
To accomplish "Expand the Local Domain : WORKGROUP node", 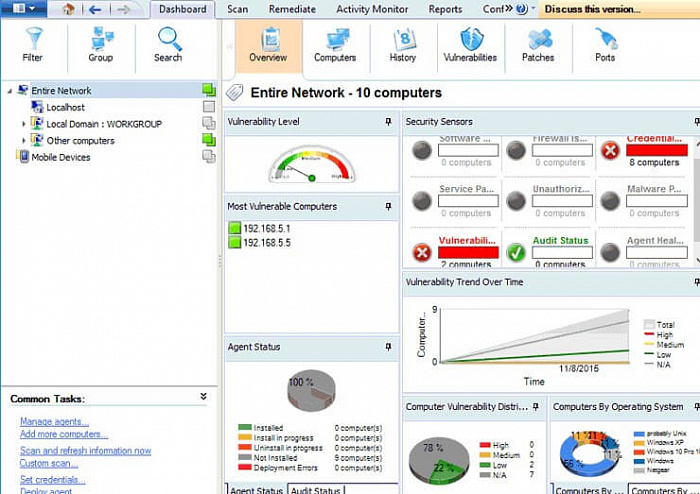I will (25, 124).
